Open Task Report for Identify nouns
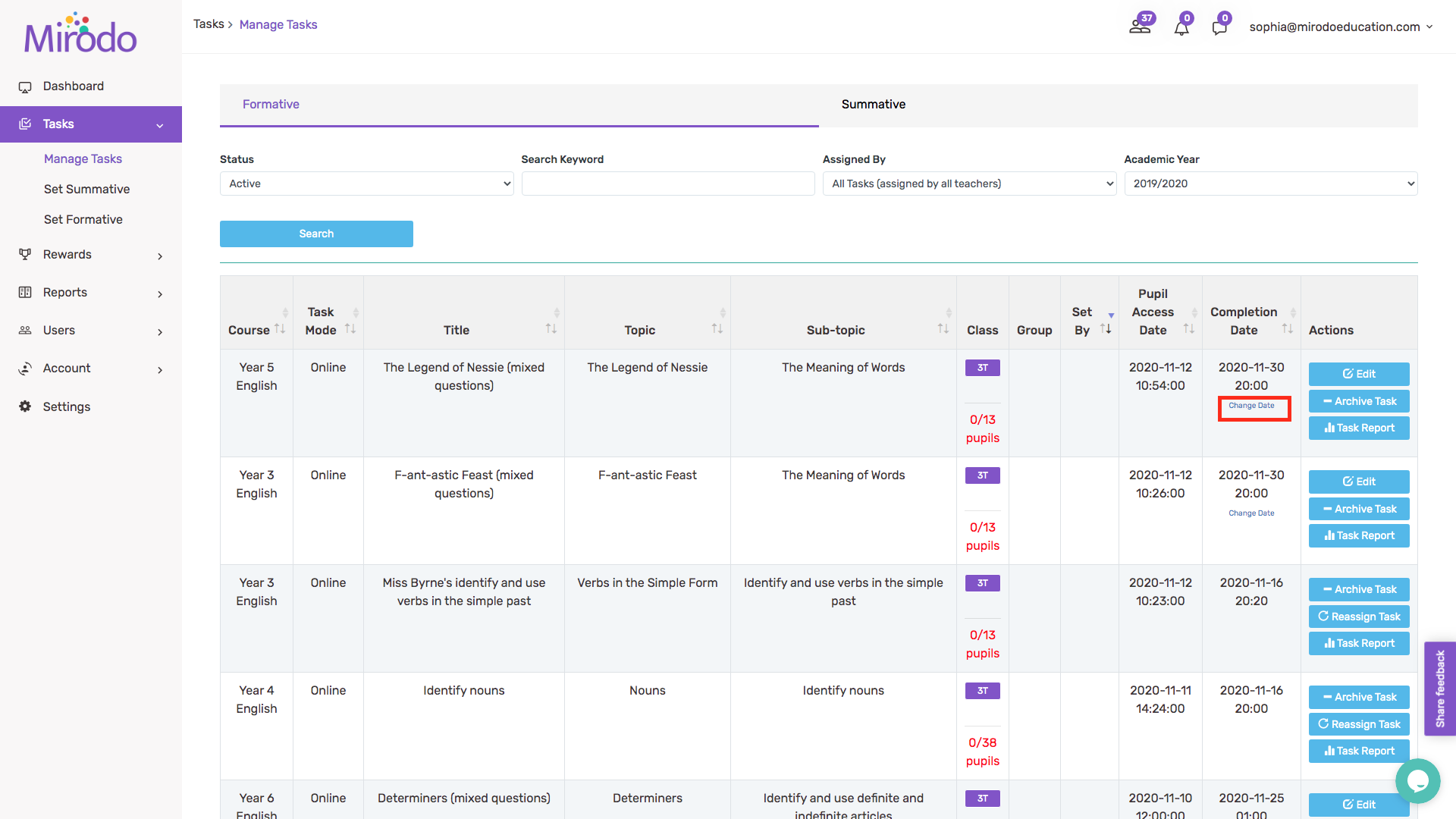This screenshot has height=819, width=1456. click(x=1359, y=751)
